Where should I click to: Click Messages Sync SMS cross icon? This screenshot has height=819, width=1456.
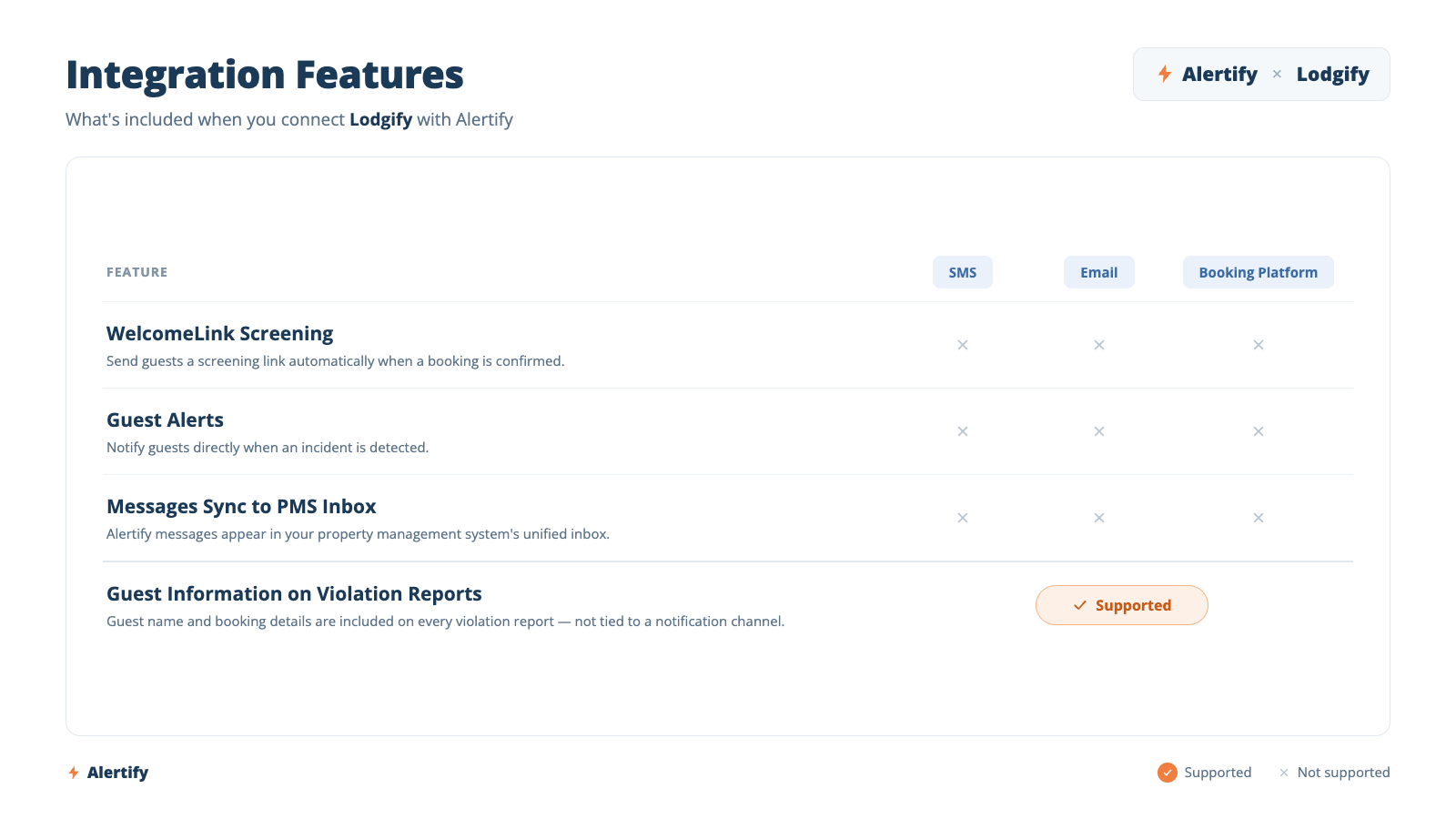(963, 518)
